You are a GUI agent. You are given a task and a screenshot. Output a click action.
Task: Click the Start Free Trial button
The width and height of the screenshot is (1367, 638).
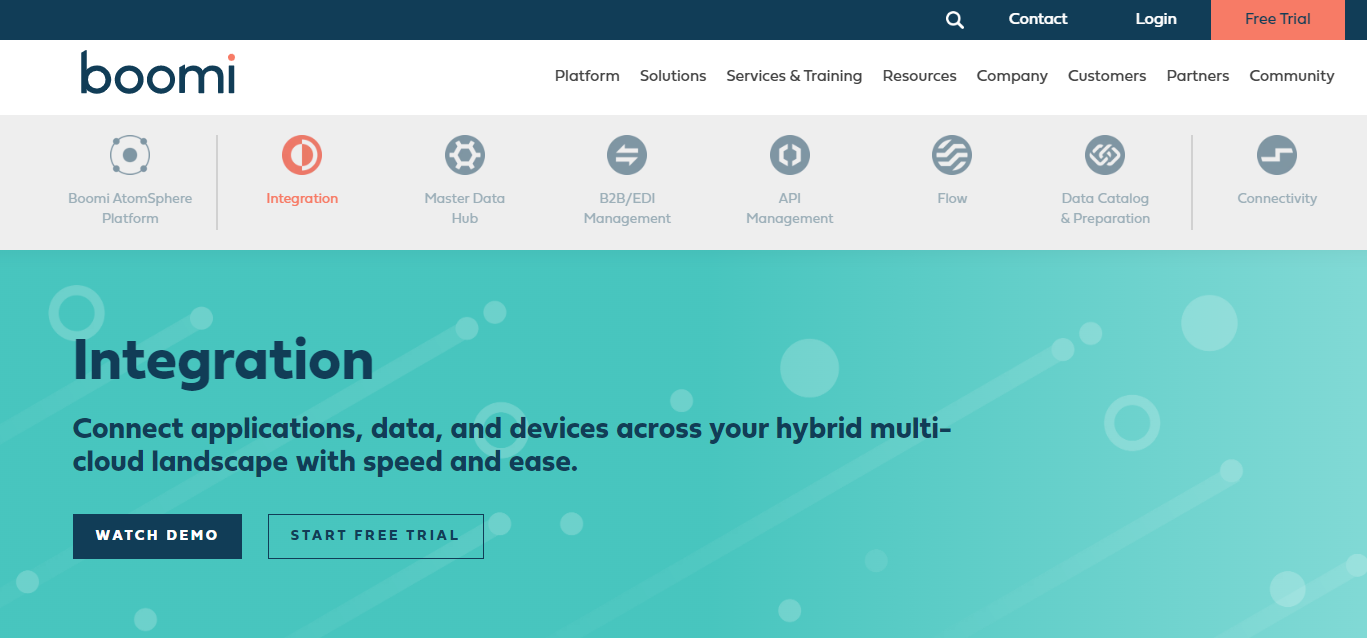point(375,536)
